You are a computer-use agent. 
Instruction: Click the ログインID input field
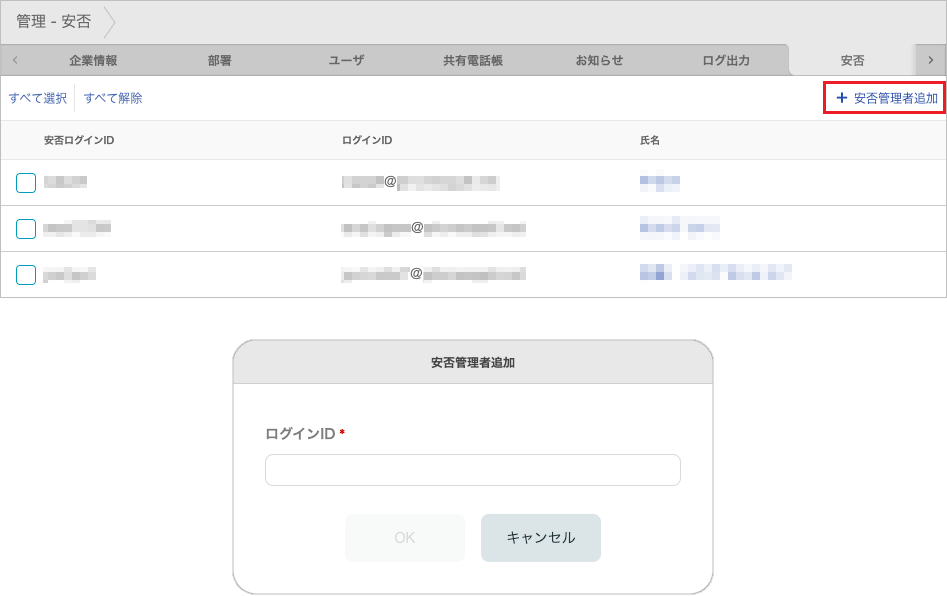click(472, 470)
